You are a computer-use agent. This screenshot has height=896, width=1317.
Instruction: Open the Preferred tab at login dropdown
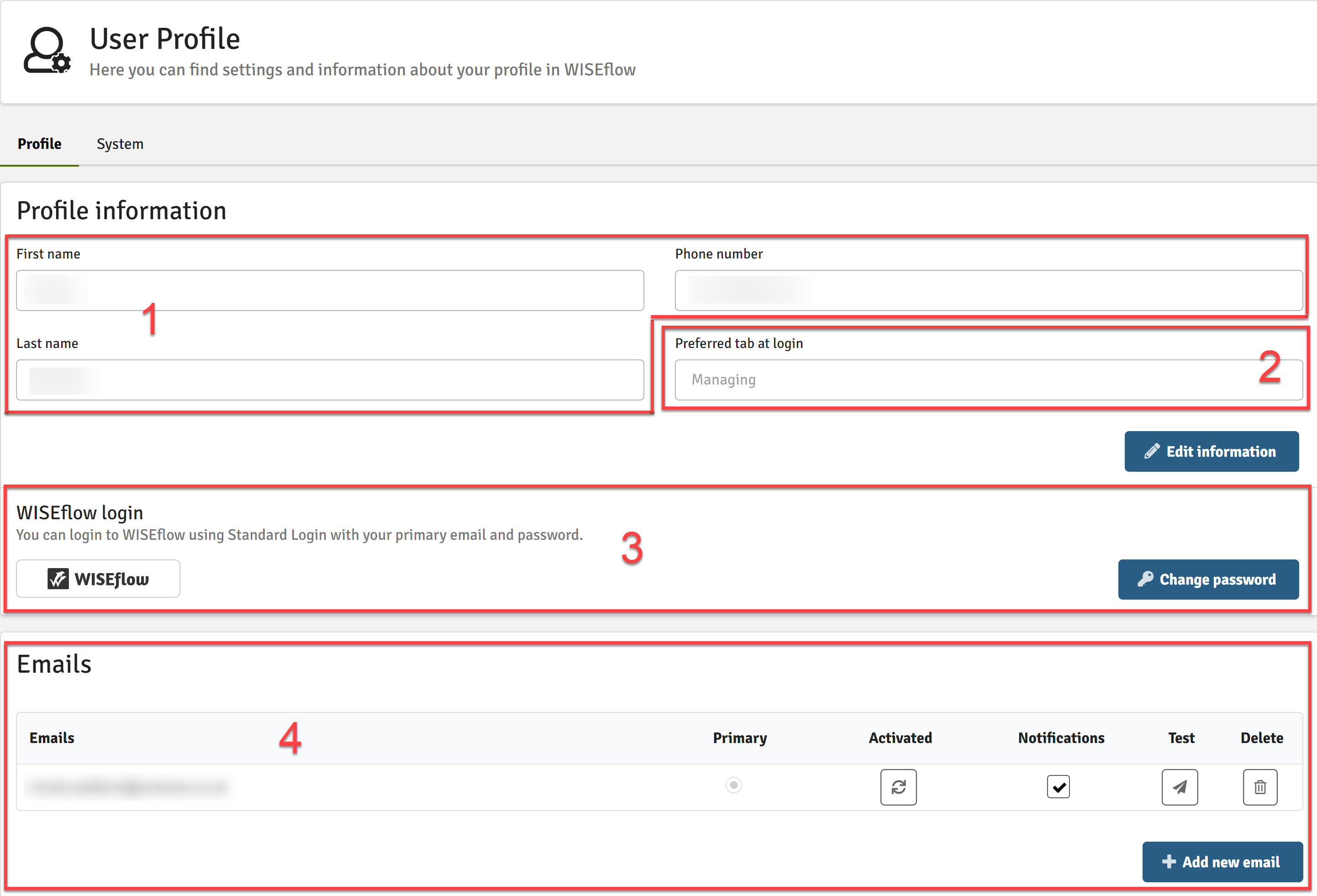988,379
